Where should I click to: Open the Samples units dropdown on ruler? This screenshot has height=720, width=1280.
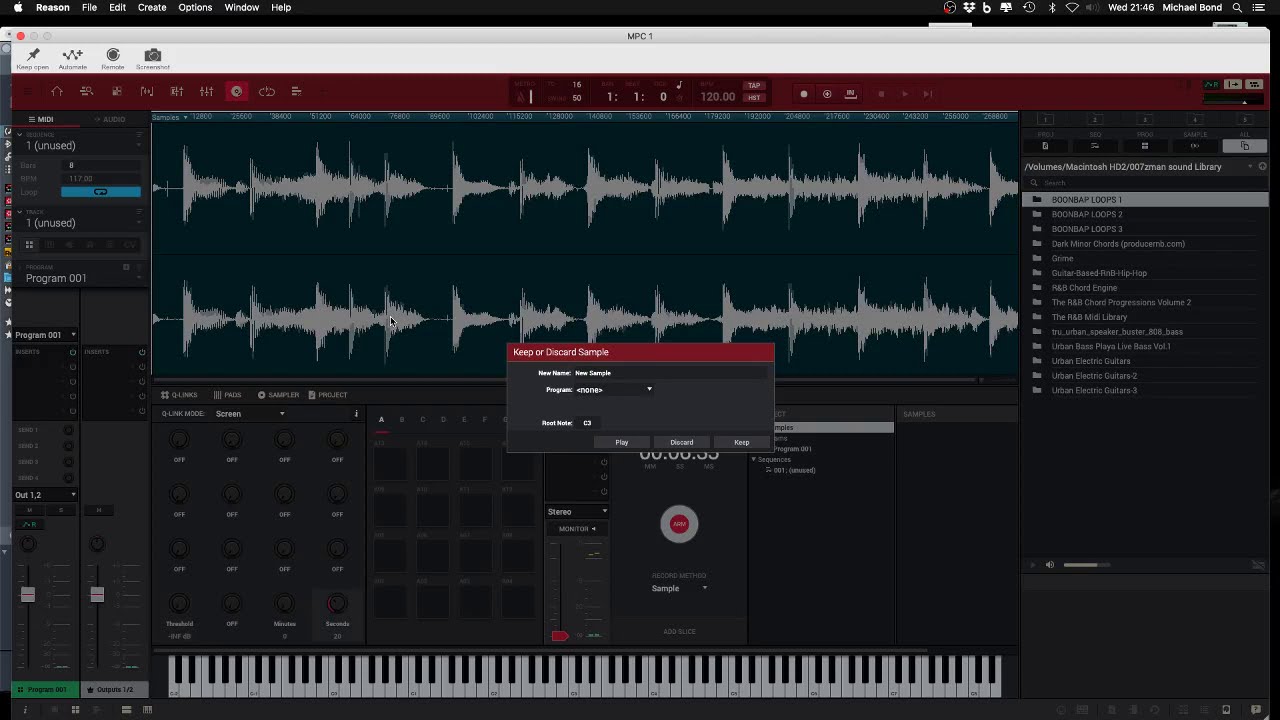(170, 117)
